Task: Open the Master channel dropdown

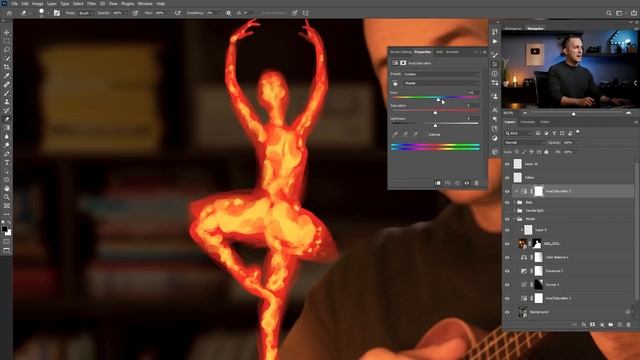Action: click(x=441, y=83)
